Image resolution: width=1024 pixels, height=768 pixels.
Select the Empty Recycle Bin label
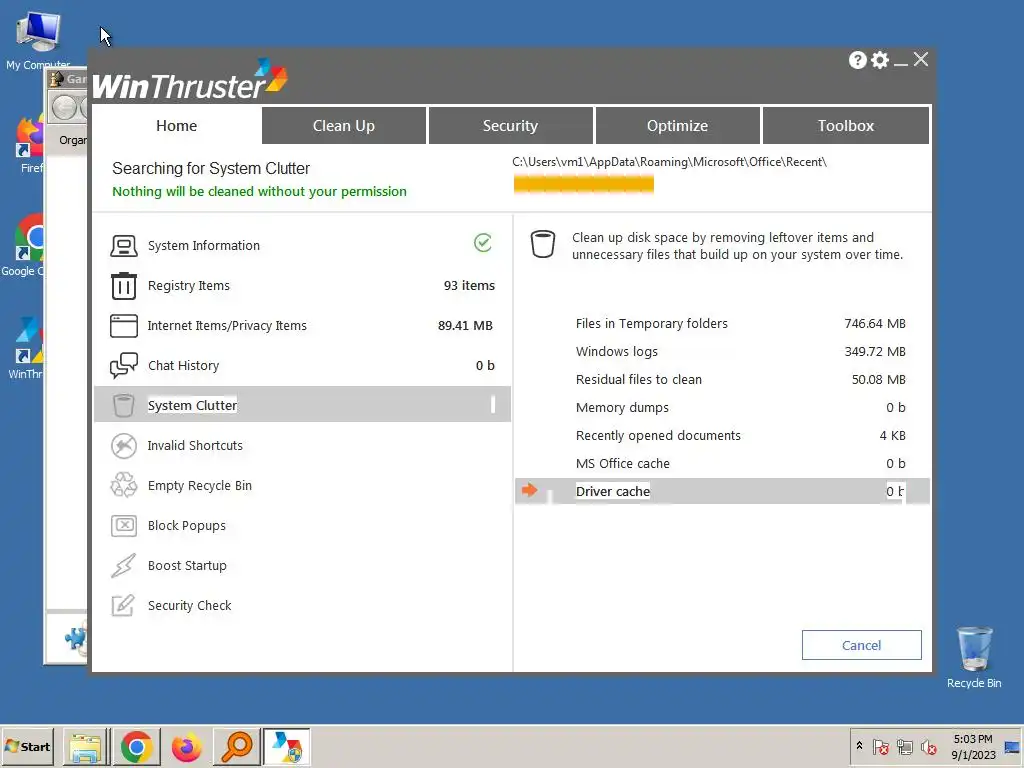click(x=199, y=485)
